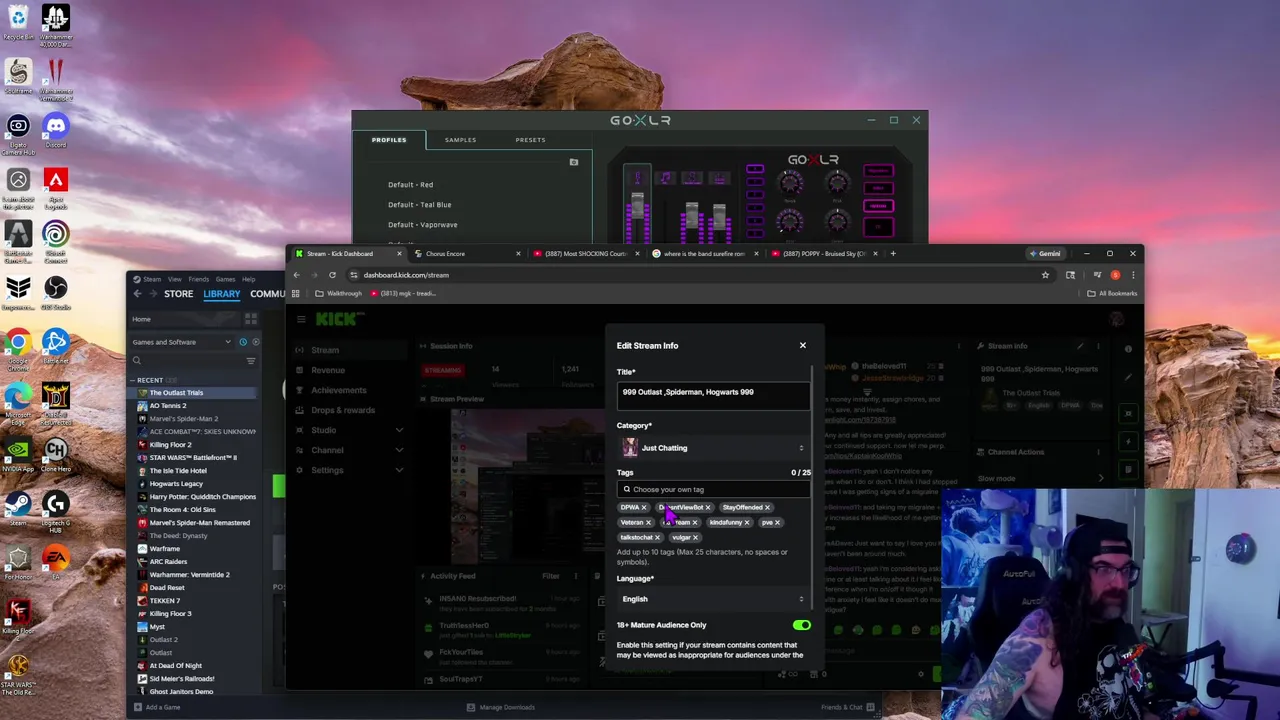Switch to the Chorus Encore browser tab

[x=468, y=254]
